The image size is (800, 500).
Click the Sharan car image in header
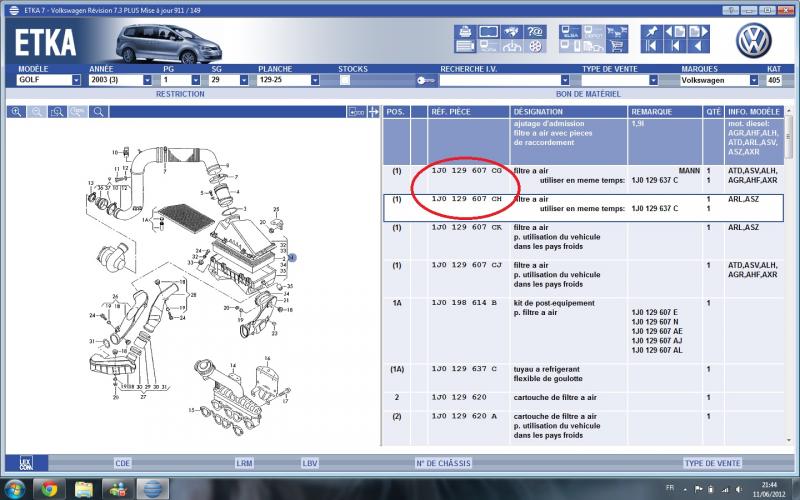pos(168,44)
